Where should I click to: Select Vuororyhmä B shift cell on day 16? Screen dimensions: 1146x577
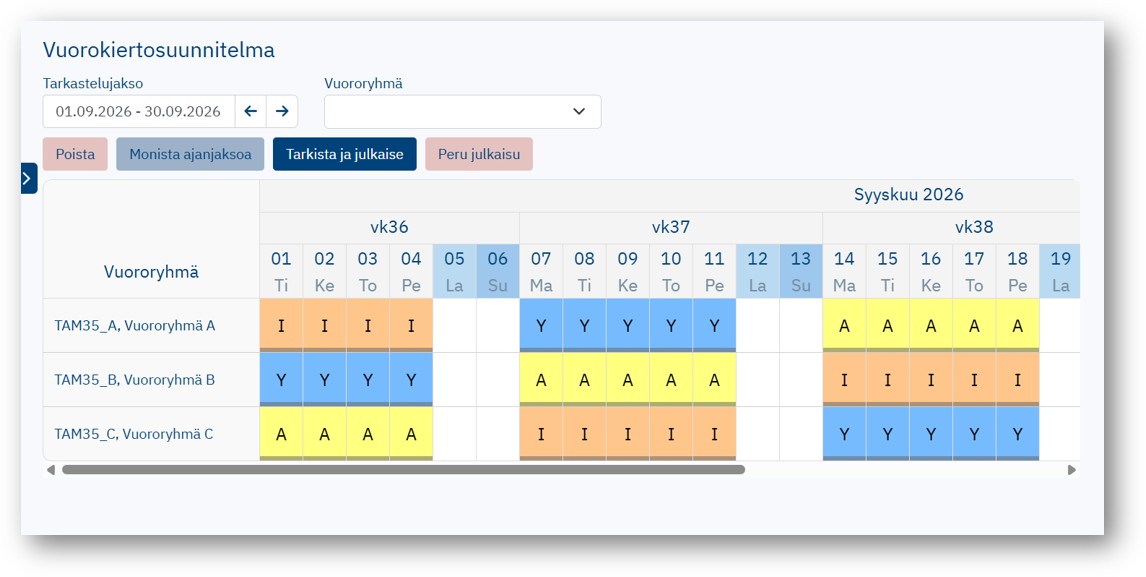(931, 380)
